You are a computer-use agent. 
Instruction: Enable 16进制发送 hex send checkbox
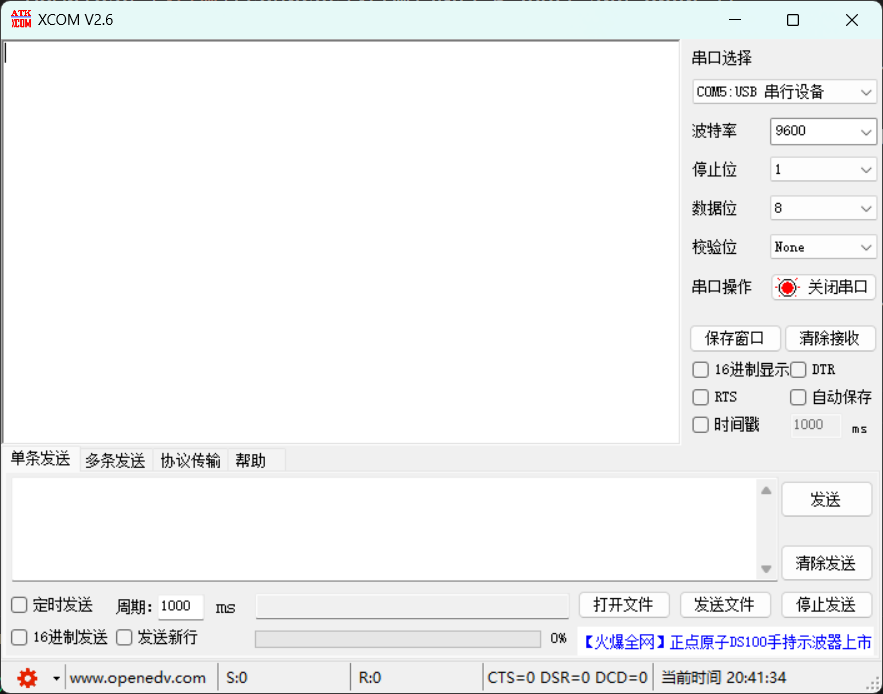(19, 638)
